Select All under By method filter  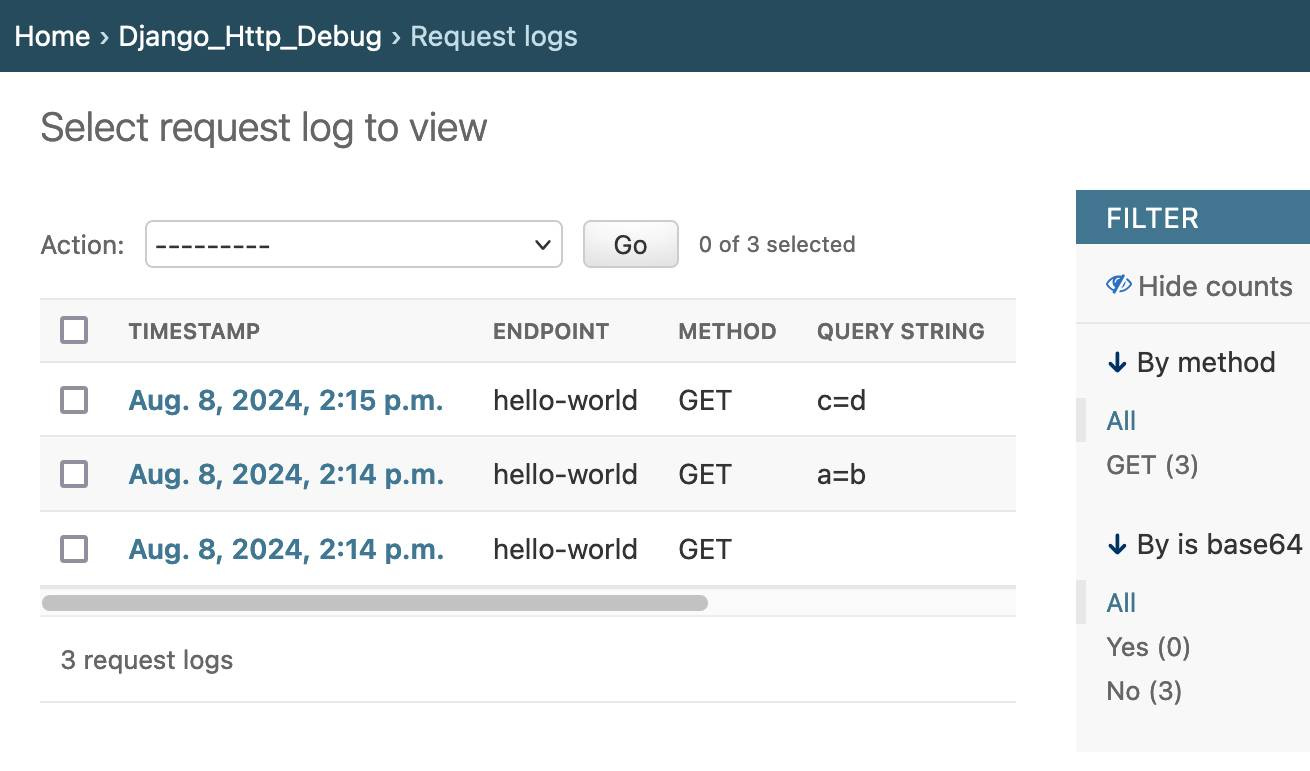click(1121, 421)
